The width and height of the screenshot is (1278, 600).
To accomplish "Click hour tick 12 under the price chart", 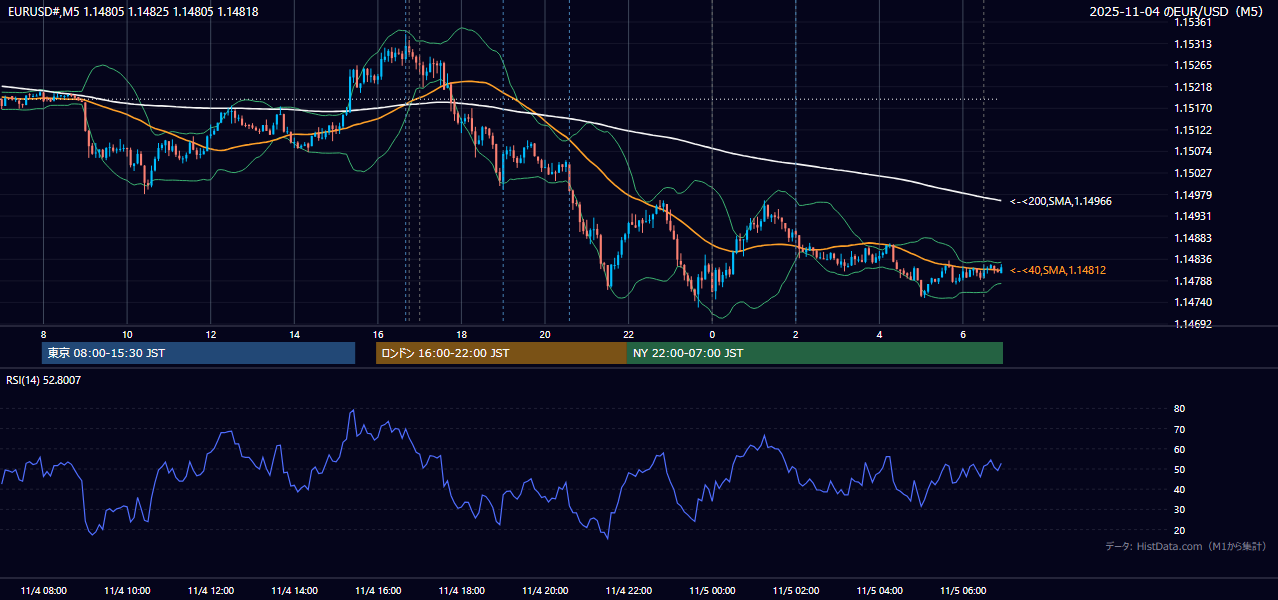I will tap(210, 334).
